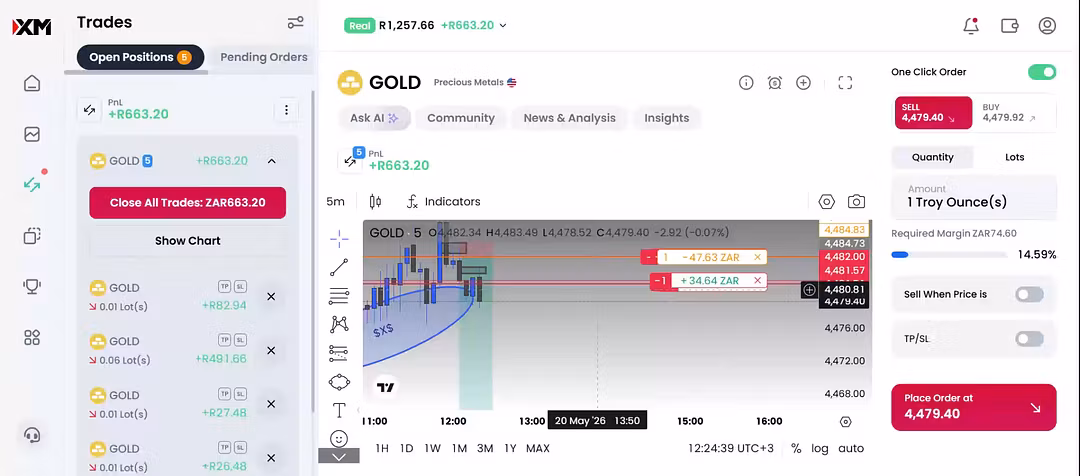The width and height of the screenshot is (1080, 476).
Task: Open the apps grid icon in sidebar
Action: 32,338
